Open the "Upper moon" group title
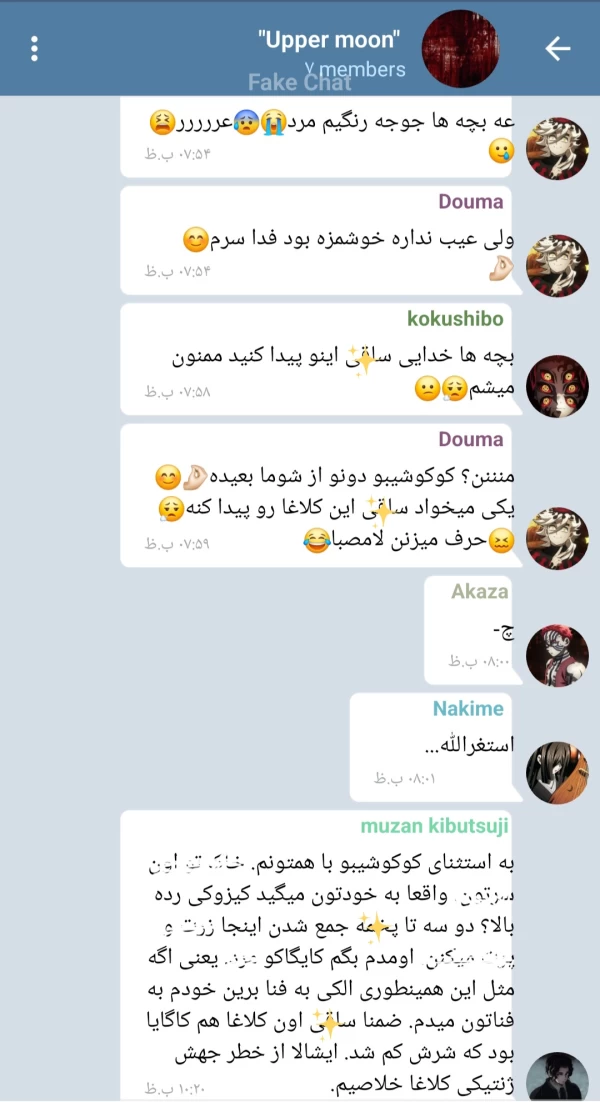Image resolution: width=600 pixels, height=1102 pixels. 330,40
